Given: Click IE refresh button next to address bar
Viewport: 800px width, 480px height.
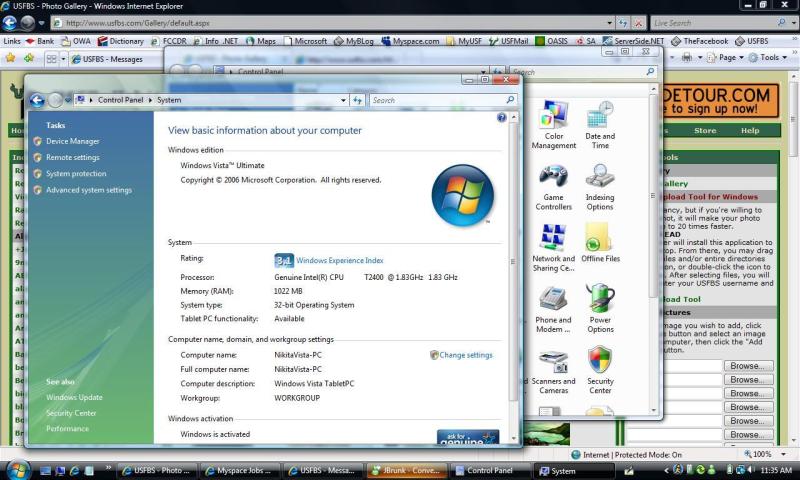Looking at the screenshot, I should tap(622, 23).
